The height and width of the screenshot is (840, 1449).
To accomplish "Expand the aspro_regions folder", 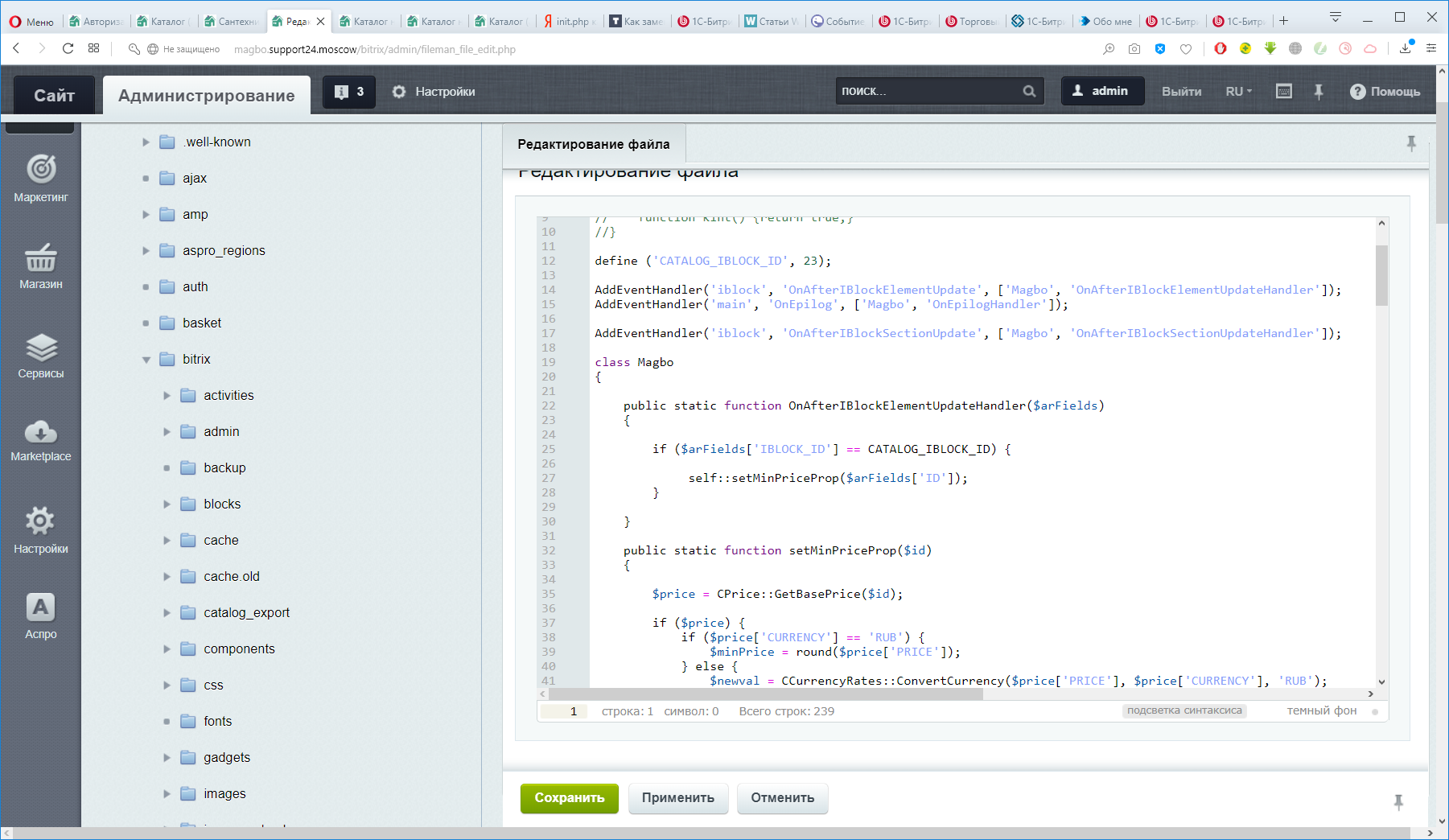I will (x=146, y=251).
